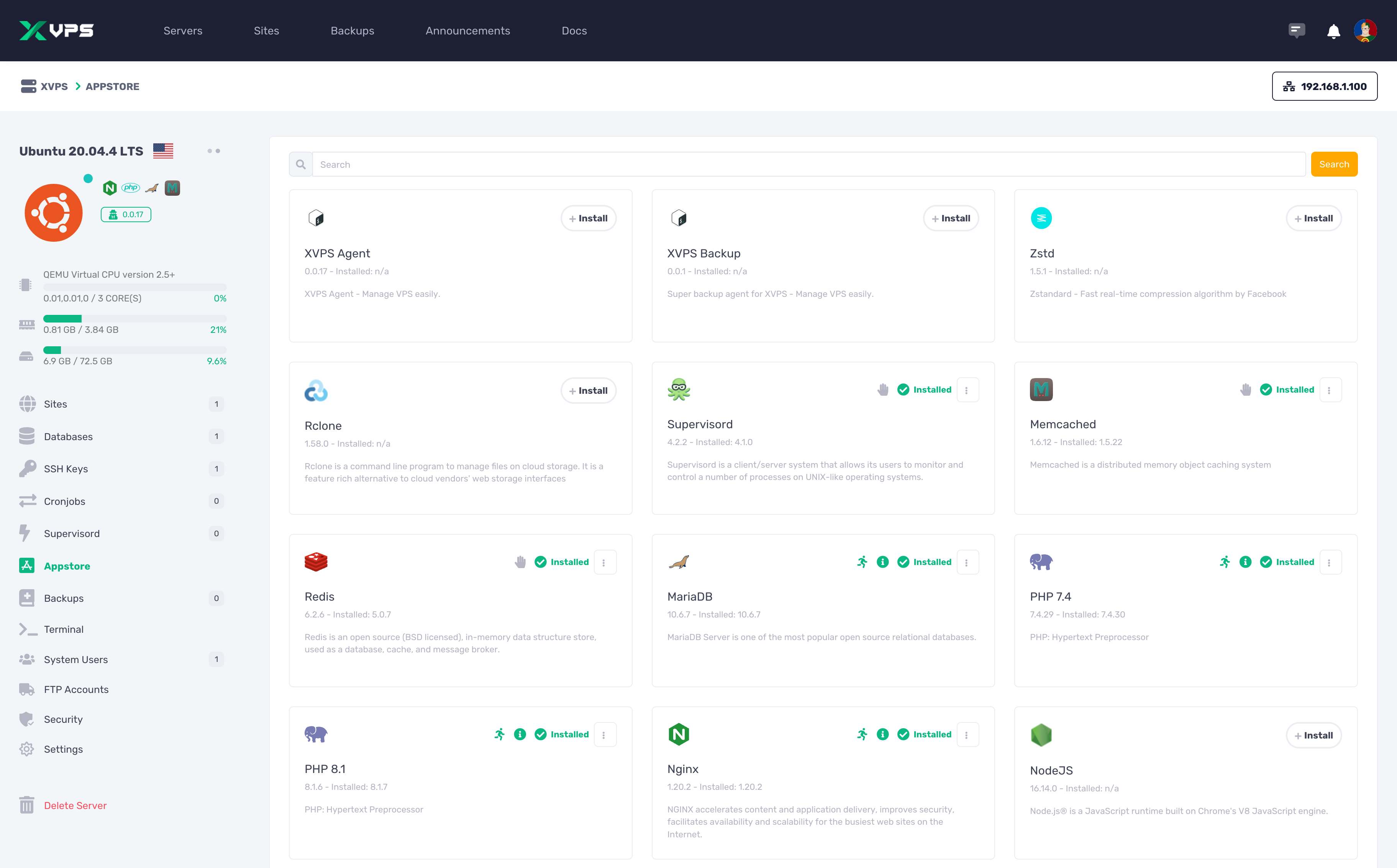This screenshot has height=868, width=1397.
Task: Click the notification bell icon
Action: [x=1333, y=31]
